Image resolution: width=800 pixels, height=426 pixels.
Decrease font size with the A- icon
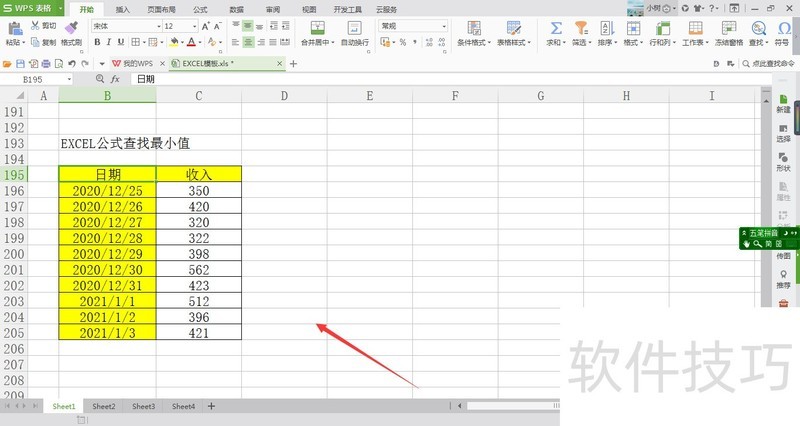217,26
